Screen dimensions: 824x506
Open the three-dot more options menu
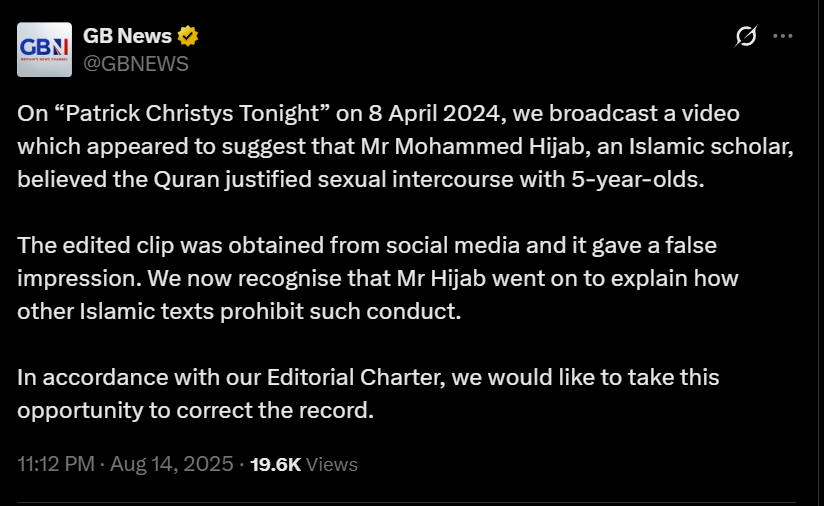[x=783, y=37]
